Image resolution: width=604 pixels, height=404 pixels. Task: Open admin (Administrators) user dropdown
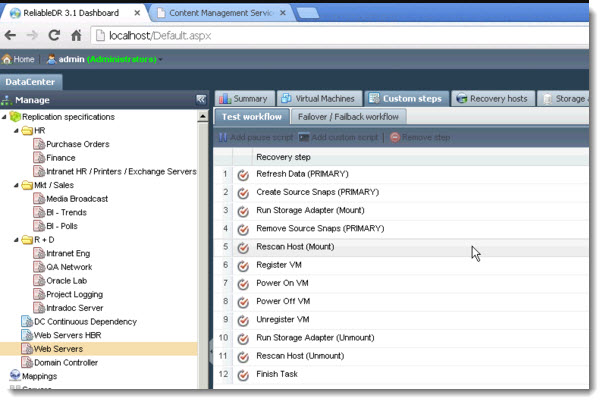point(104,59)
